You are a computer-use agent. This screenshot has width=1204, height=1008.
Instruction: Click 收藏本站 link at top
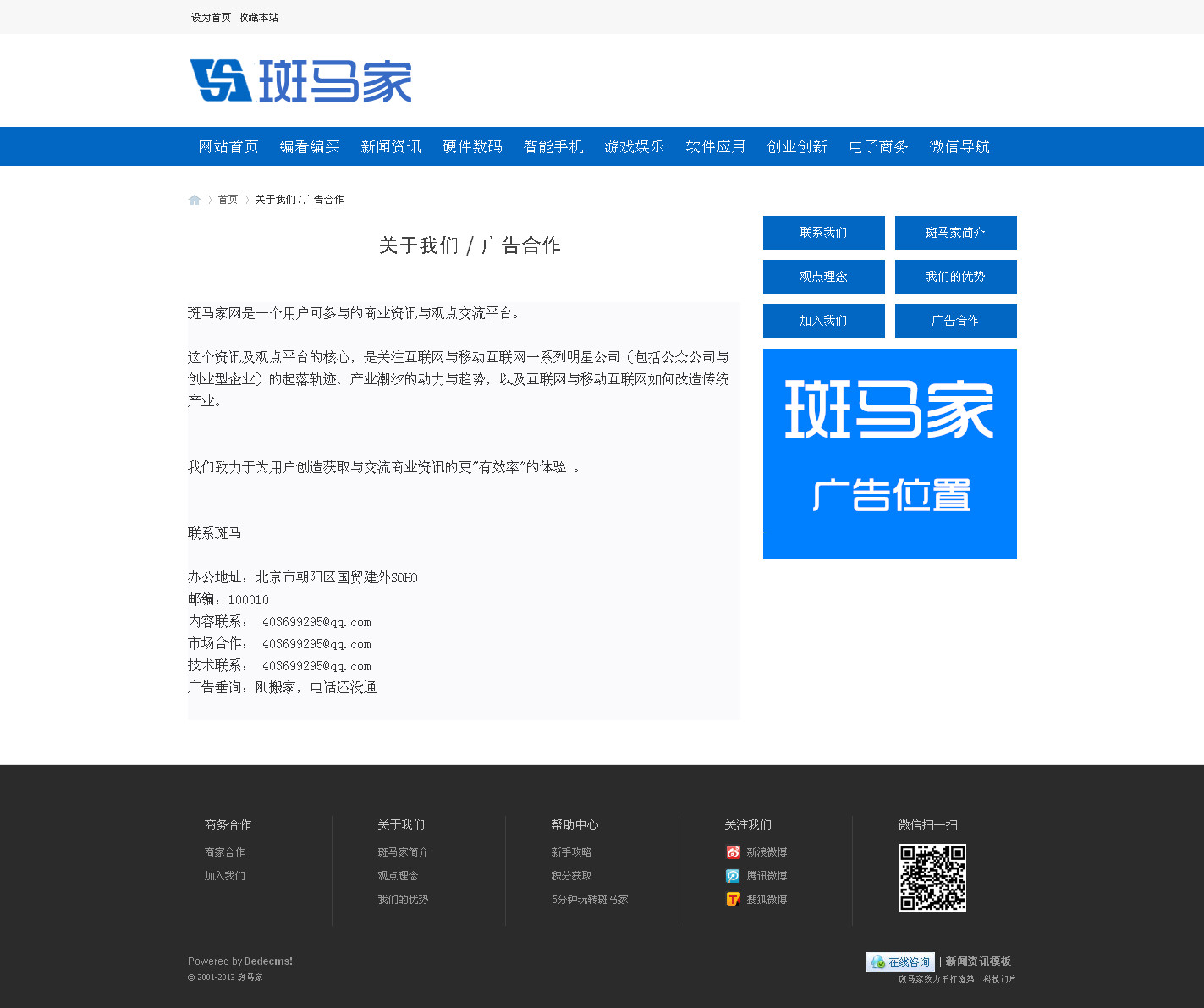click(x=258, y=18)
